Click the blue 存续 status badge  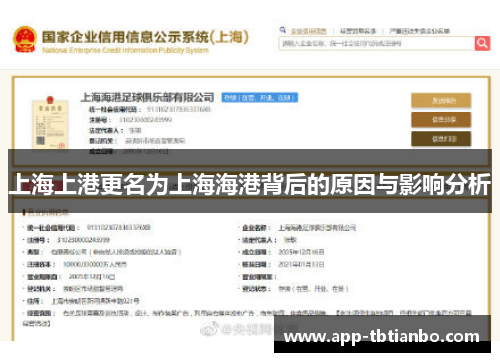(260, 98)
